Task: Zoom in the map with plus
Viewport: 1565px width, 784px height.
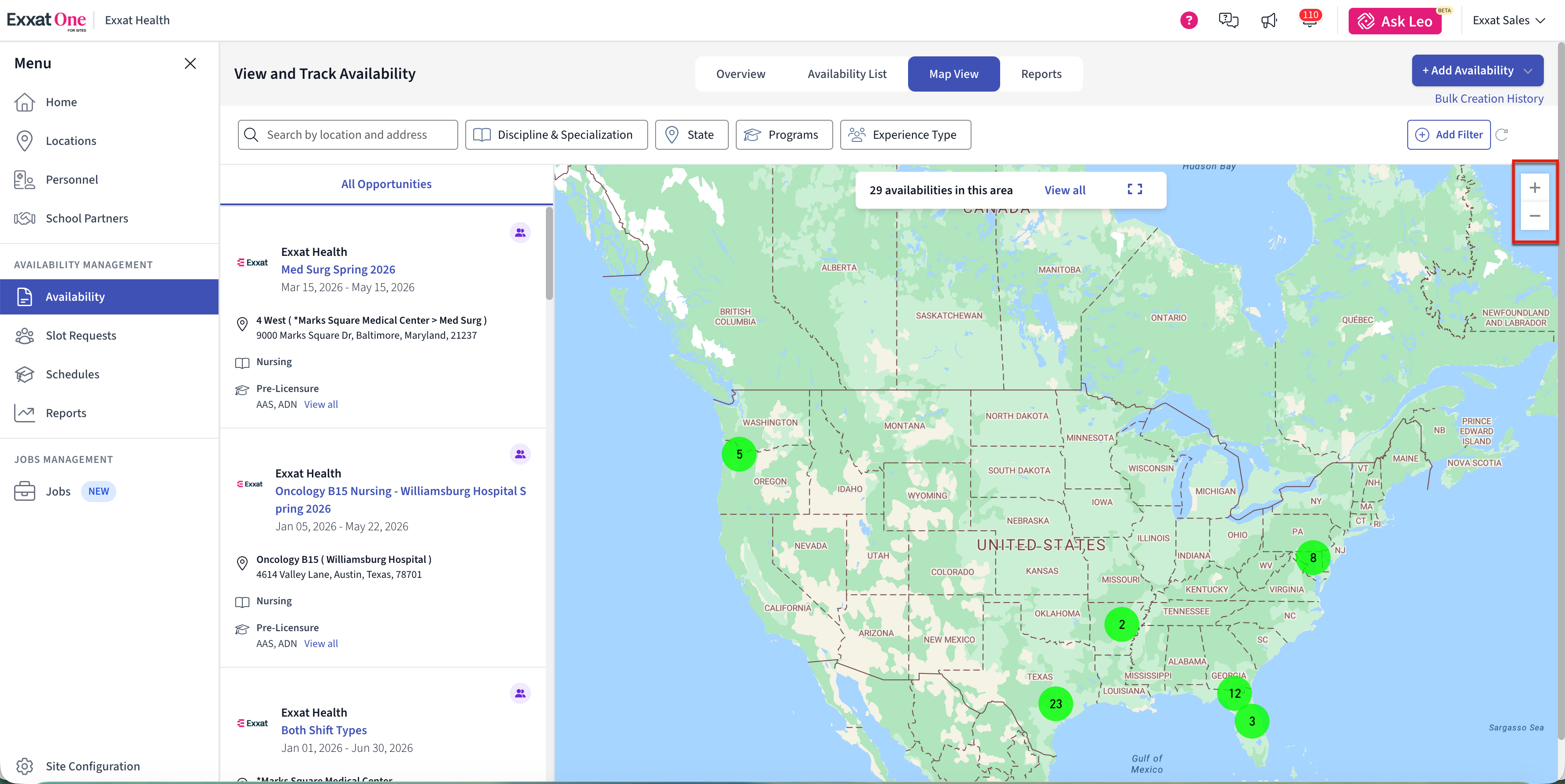Action: pos(1534,188)
